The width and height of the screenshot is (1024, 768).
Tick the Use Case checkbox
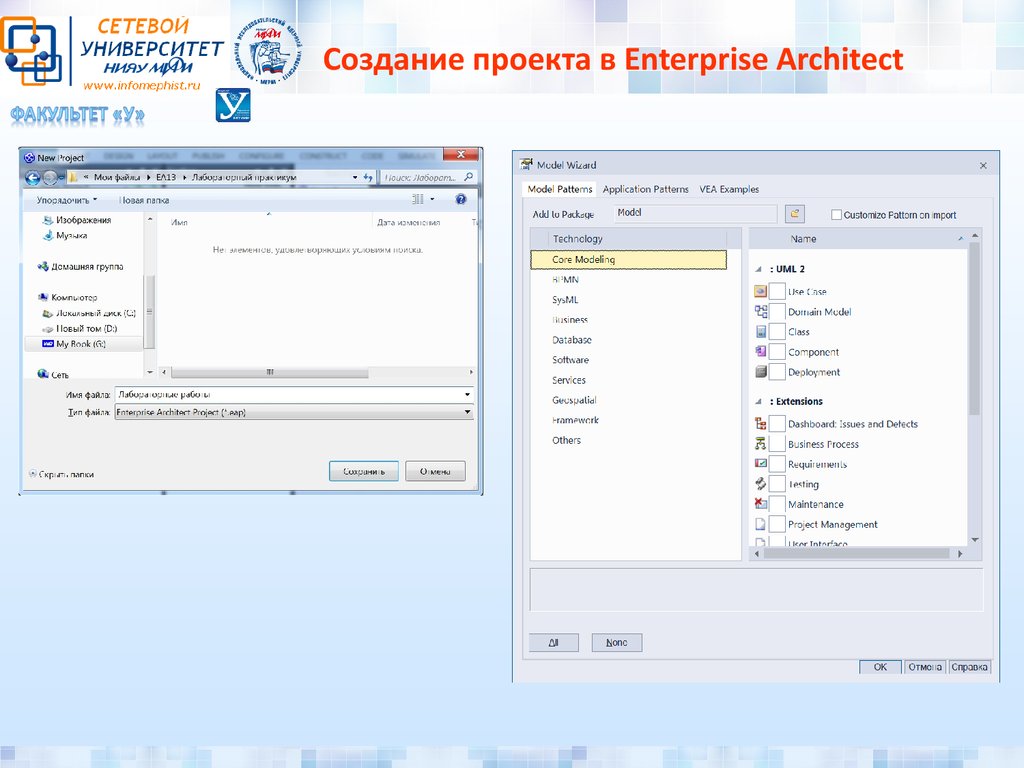[x=777, y=291]
